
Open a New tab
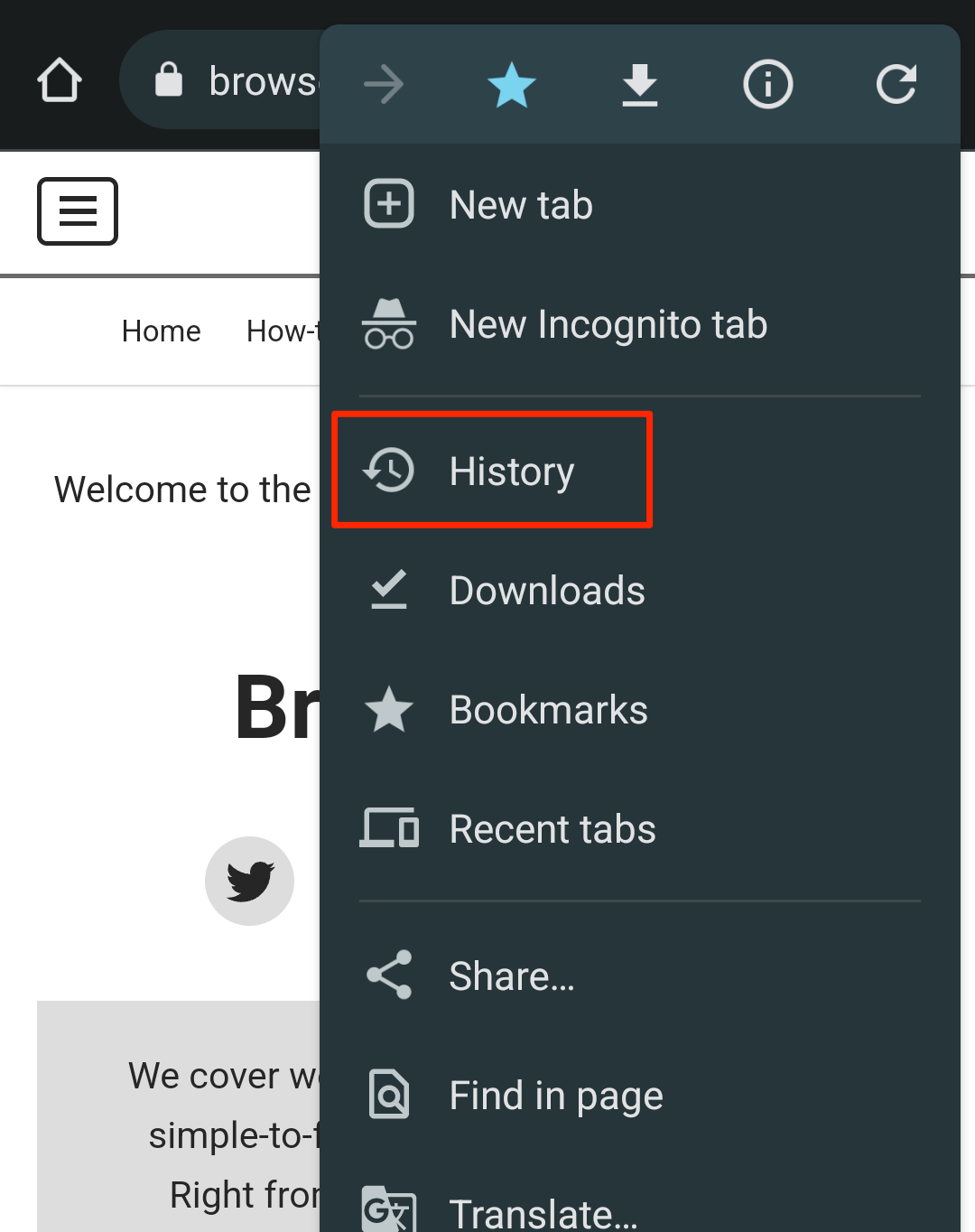[x=520, y=205]
